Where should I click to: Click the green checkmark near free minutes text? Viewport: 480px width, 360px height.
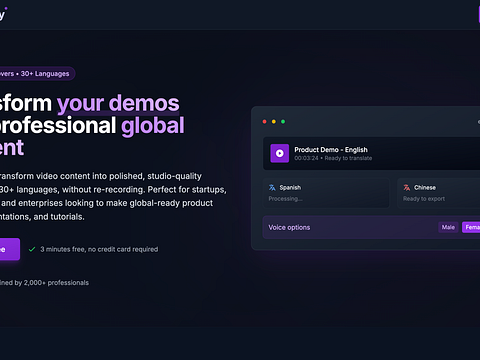pos(32,249)
